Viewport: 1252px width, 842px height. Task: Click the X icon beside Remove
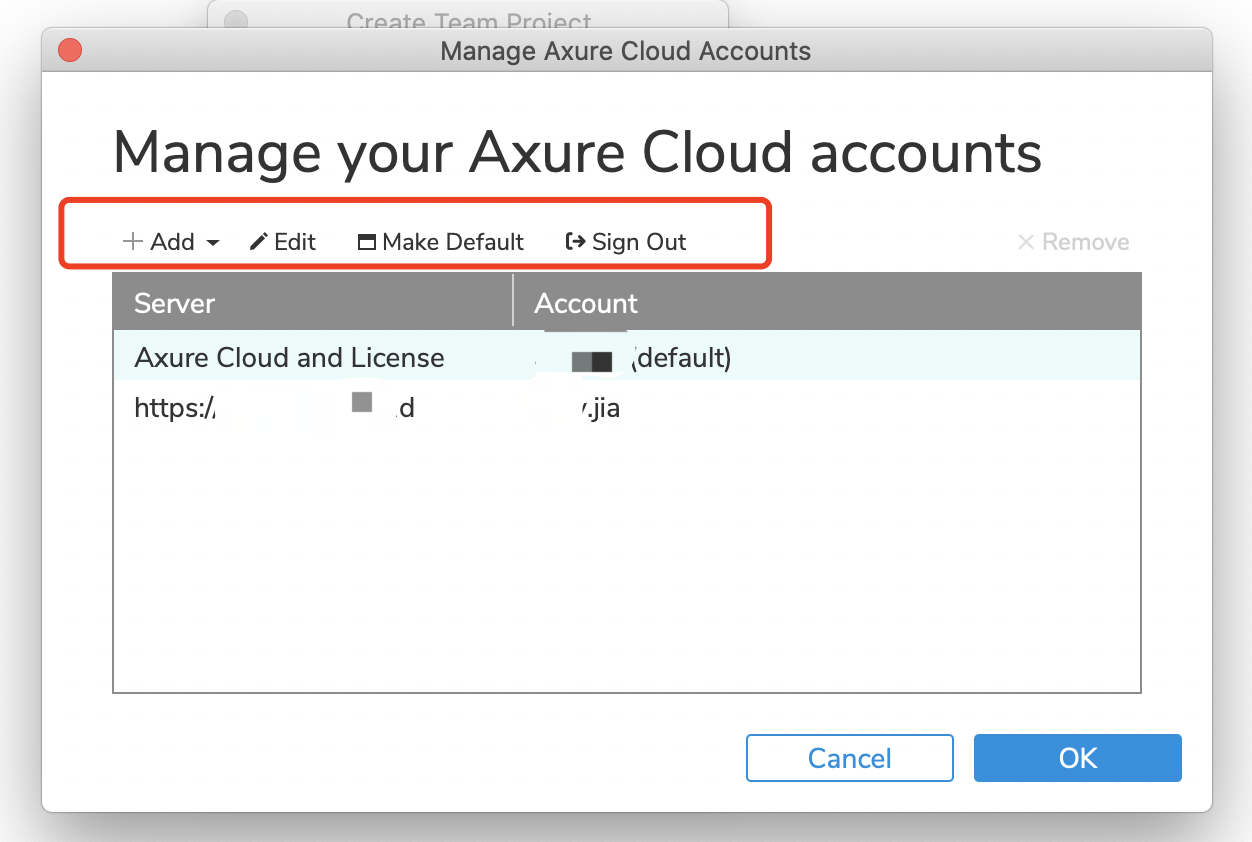coord(1025,242)
